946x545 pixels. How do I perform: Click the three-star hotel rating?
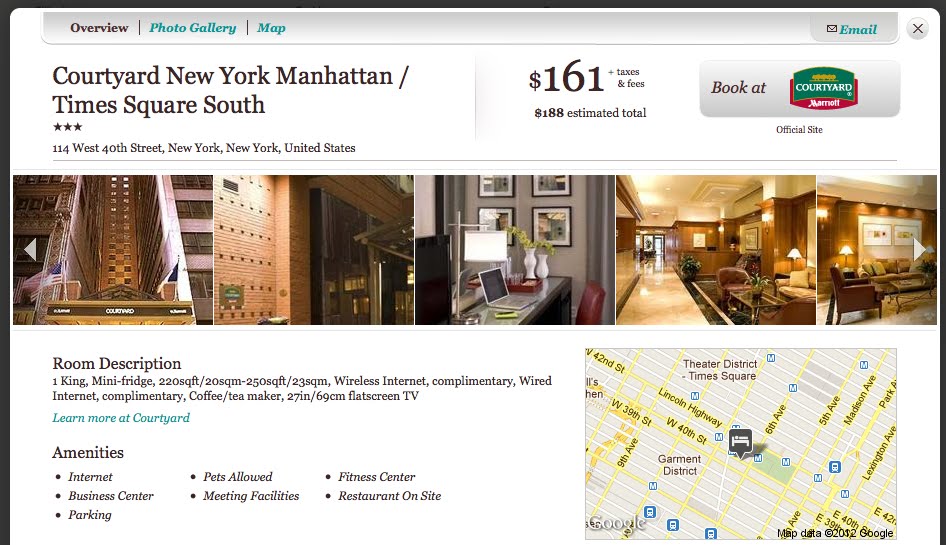point(67,127)
